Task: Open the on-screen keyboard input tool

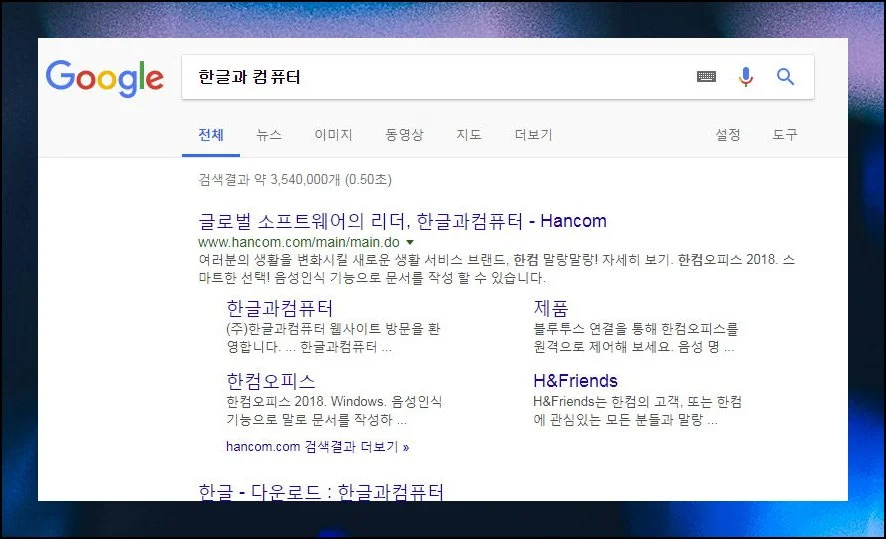Action: tap(706, 77)
